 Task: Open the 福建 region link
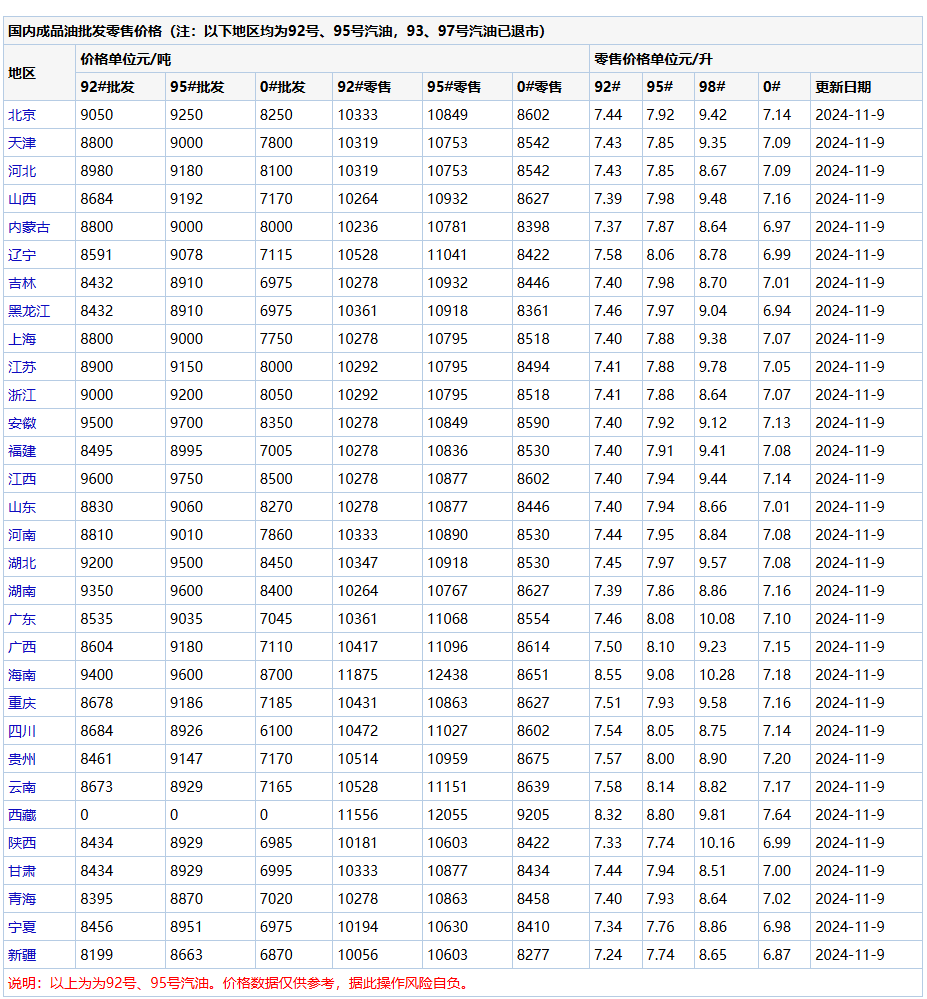click(22, 452)
